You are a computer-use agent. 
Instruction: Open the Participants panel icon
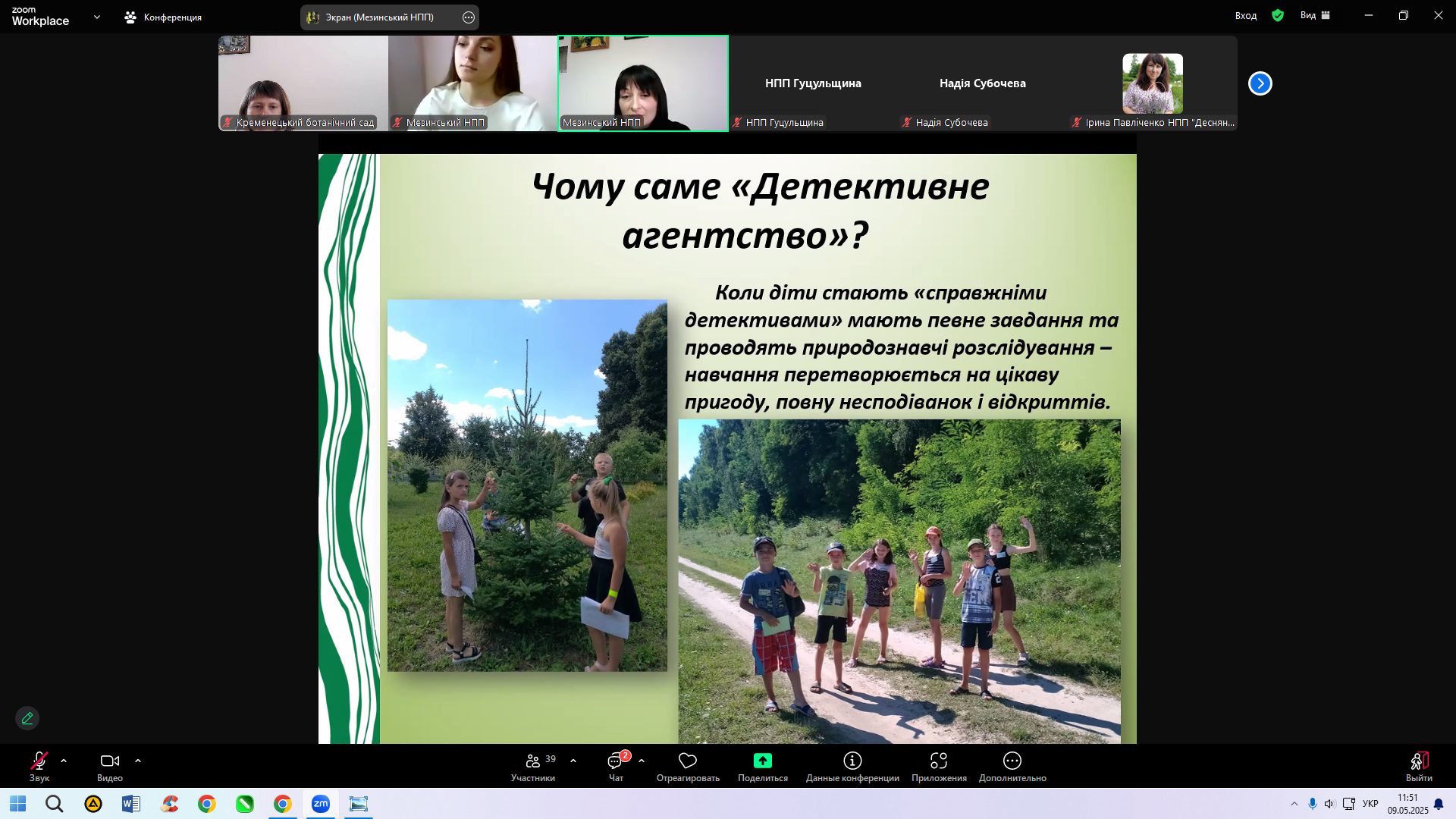coord(533,761)
